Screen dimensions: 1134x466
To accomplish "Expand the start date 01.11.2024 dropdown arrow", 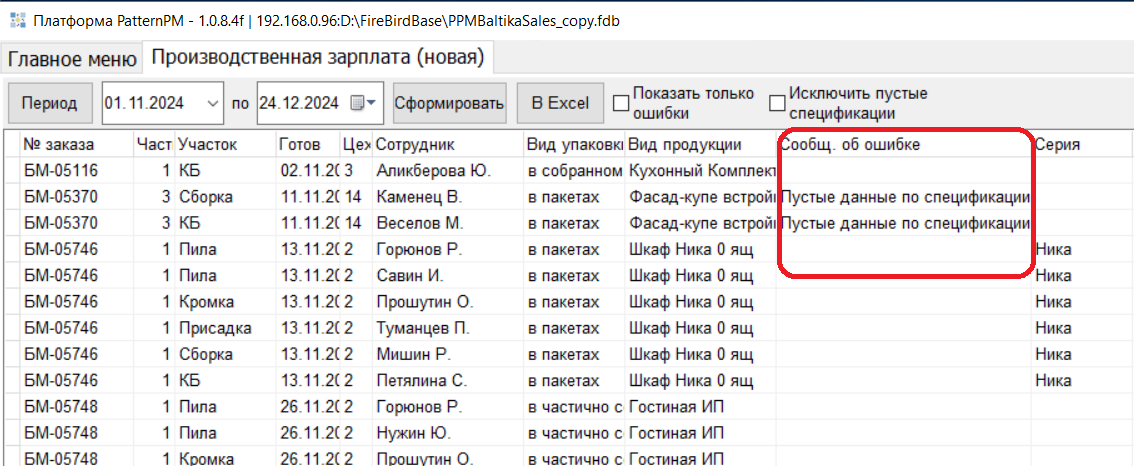I will click(x=212, y=102).
